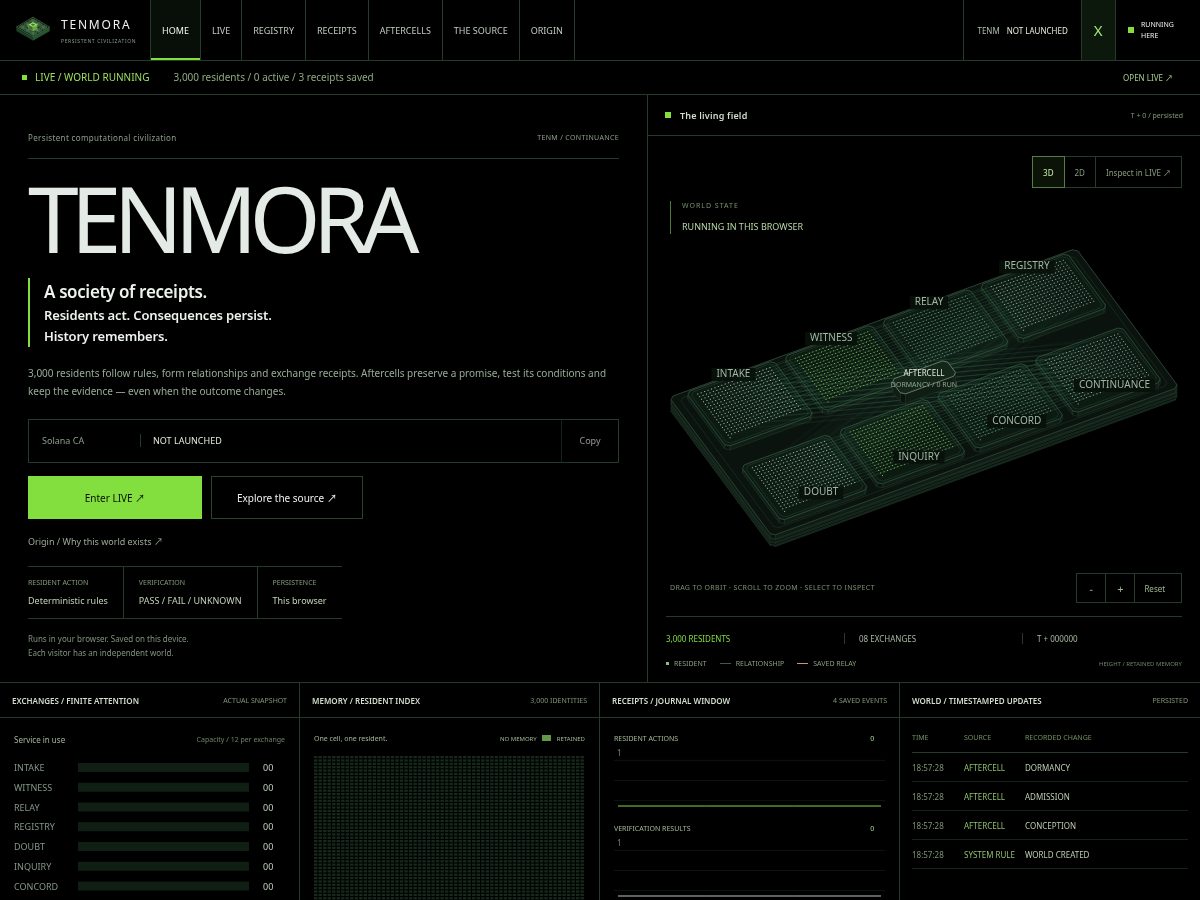Viewport: 1200px width, 900px height.
Task: Go to the ORIGIN nav tab
Action: 547,30
